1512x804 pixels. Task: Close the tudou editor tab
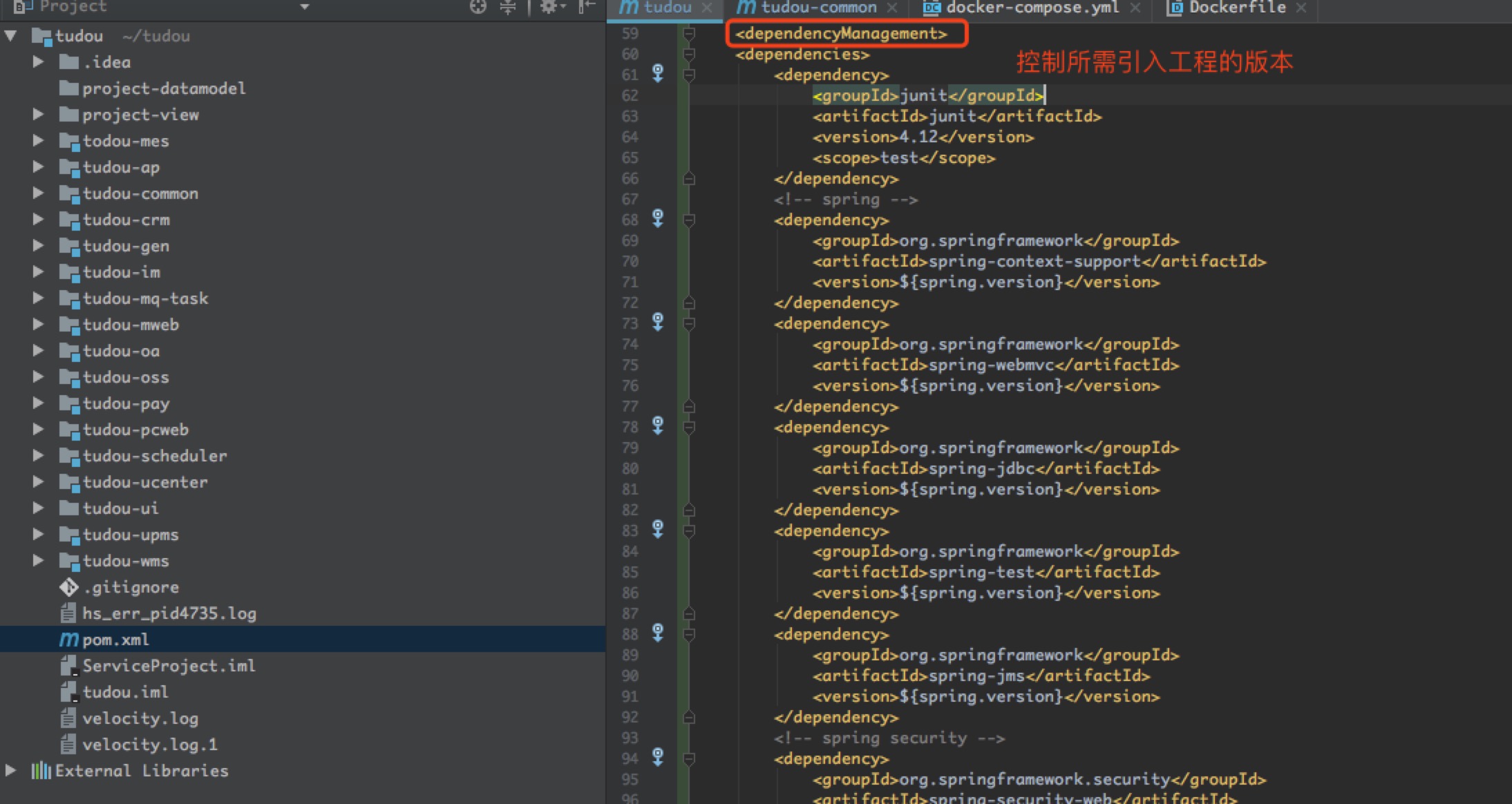(x=706, y=8)
